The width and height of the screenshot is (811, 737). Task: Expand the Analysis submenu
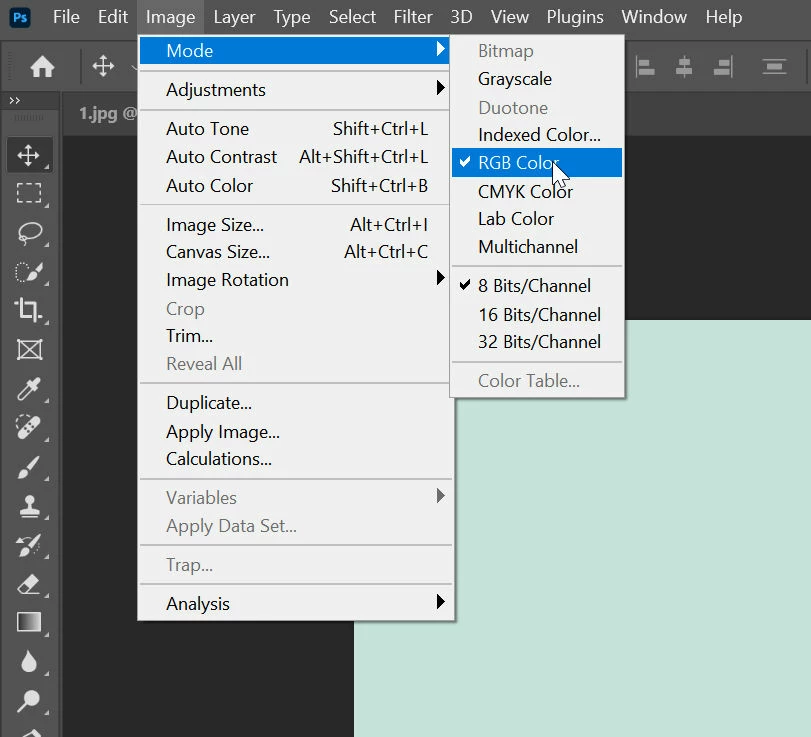(294, 604)
